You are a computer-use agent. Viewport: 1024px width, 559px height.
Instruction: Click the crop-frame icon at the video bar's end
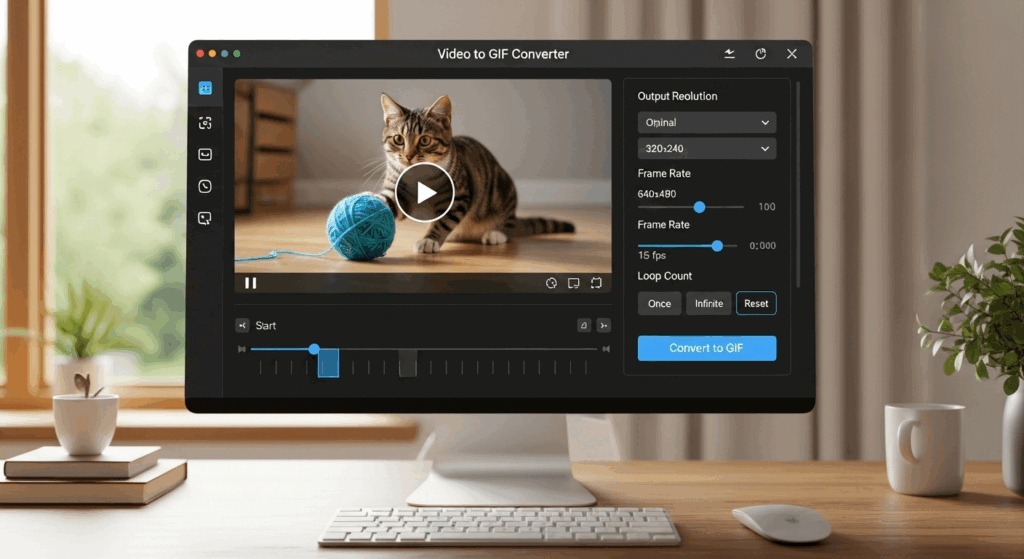coord(596,283)
